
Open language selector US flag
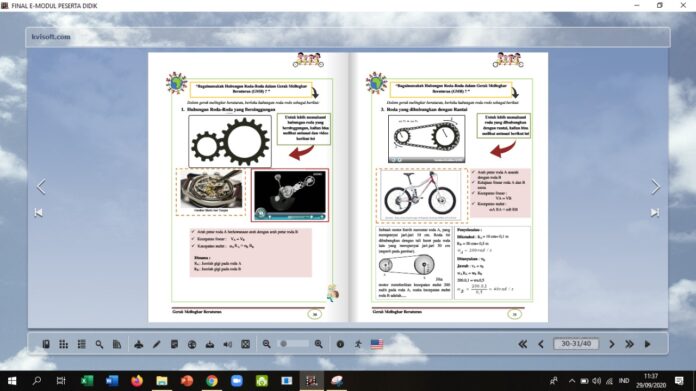point(376,344)
